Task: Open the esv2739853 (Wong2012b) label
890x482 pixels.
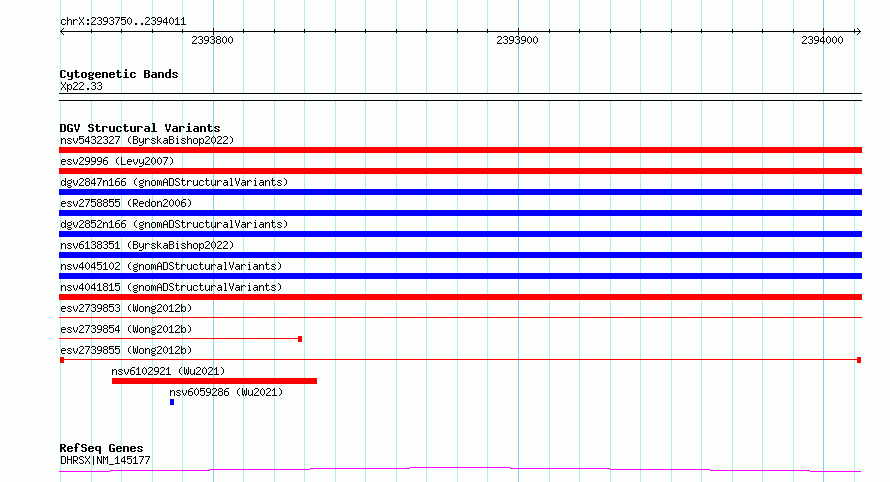Action: [x=126, y=308]
